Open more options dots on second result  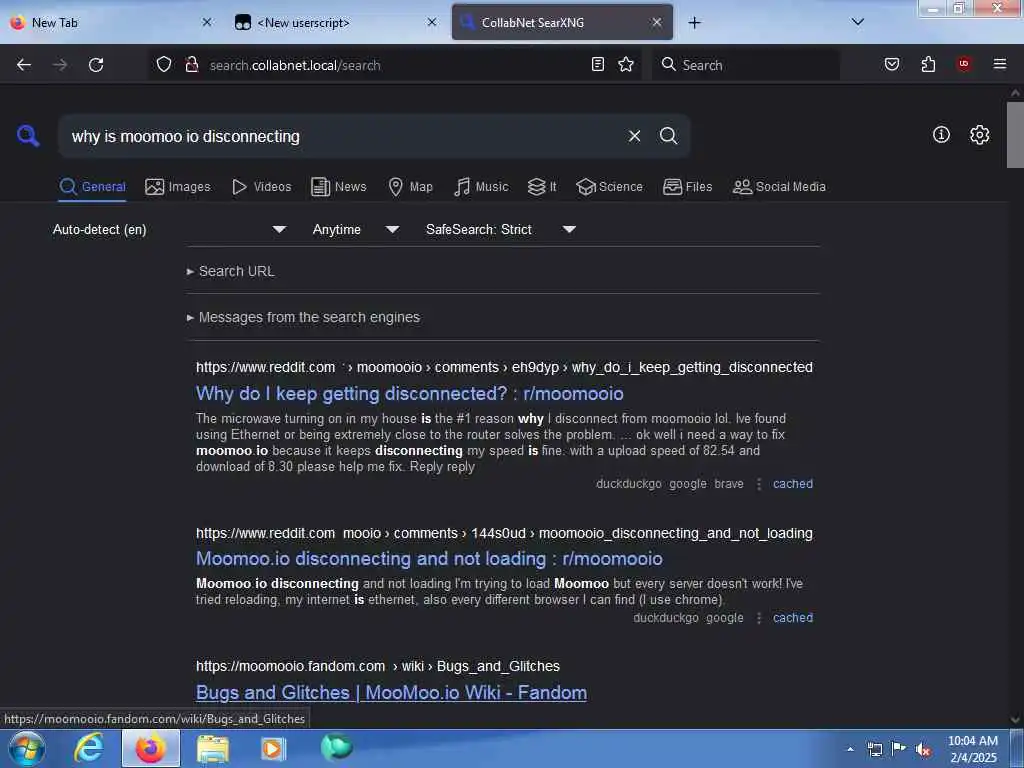(x=758, y=618)
